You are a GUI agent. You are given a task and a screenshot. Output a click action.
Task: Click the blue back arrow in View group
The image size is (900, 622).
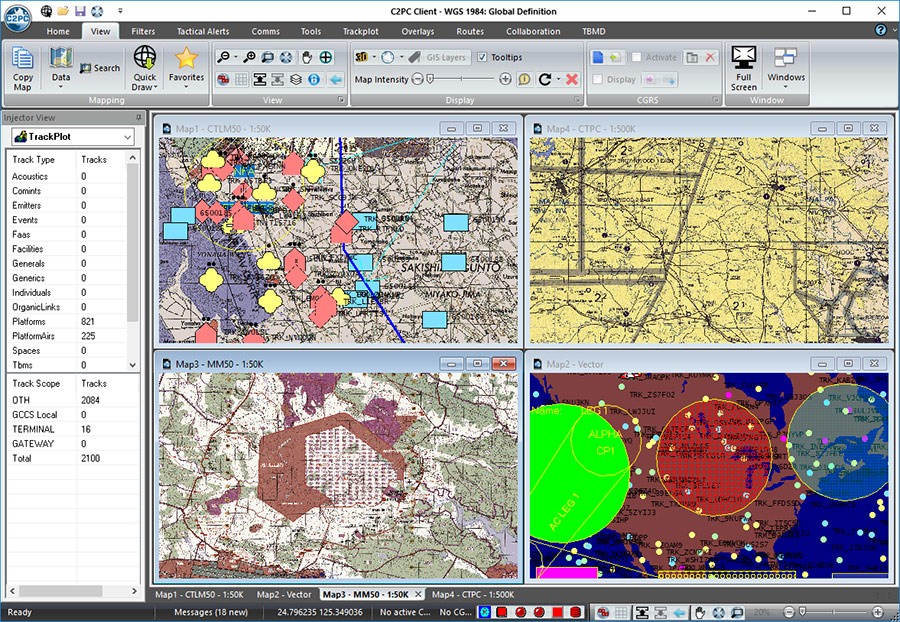pyautogui.click(x=335, y=79)
